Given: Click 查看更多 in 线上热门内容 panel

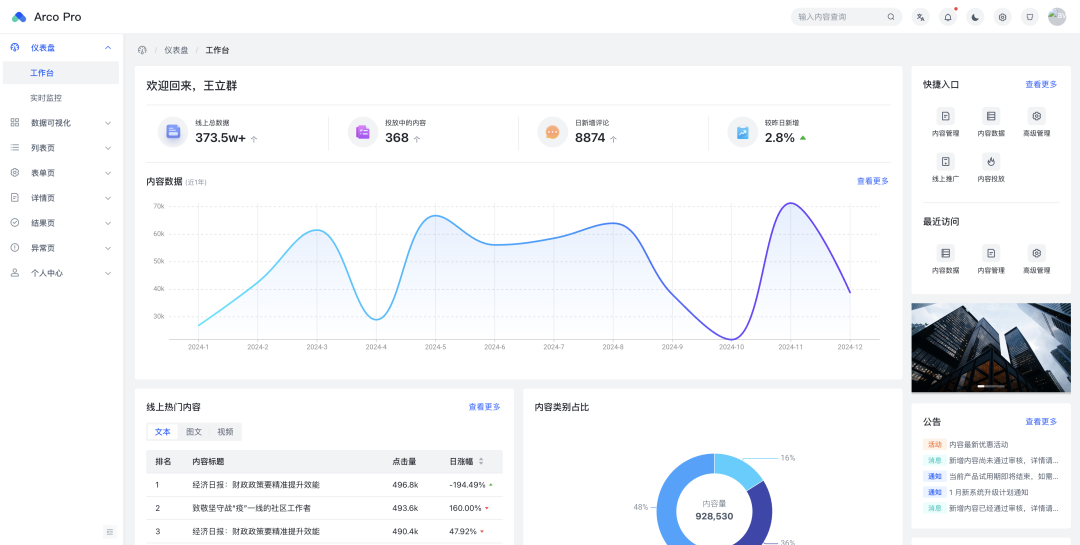Looking at the screenshot, I should (484, 407).
